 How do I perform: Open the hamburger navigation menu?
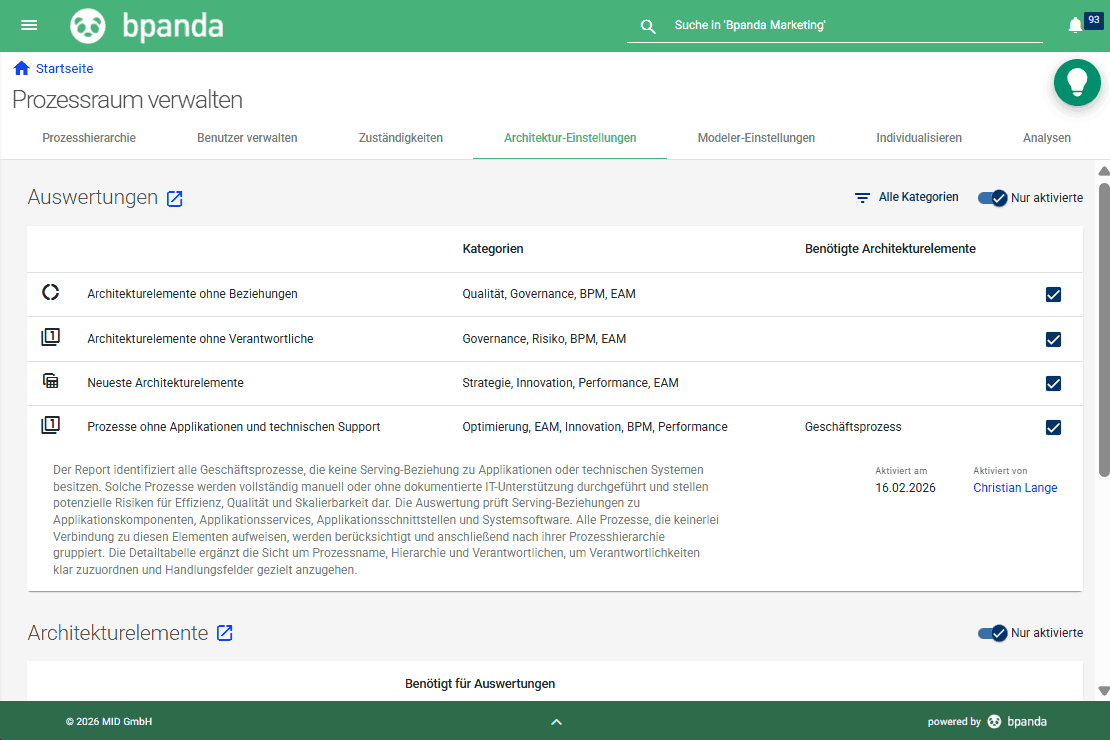coord(29,25)
